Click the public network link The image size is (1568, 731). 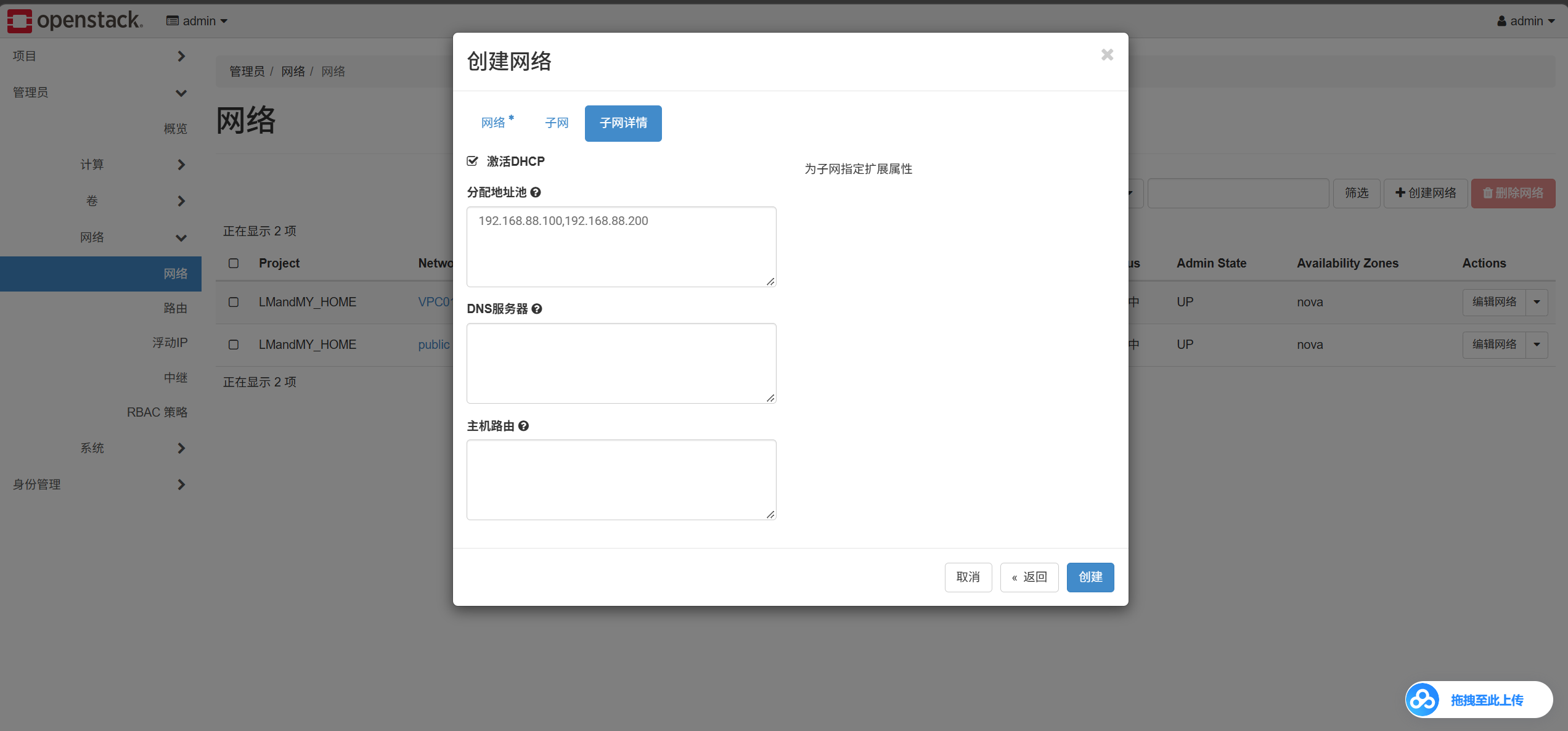pos(434,345)
